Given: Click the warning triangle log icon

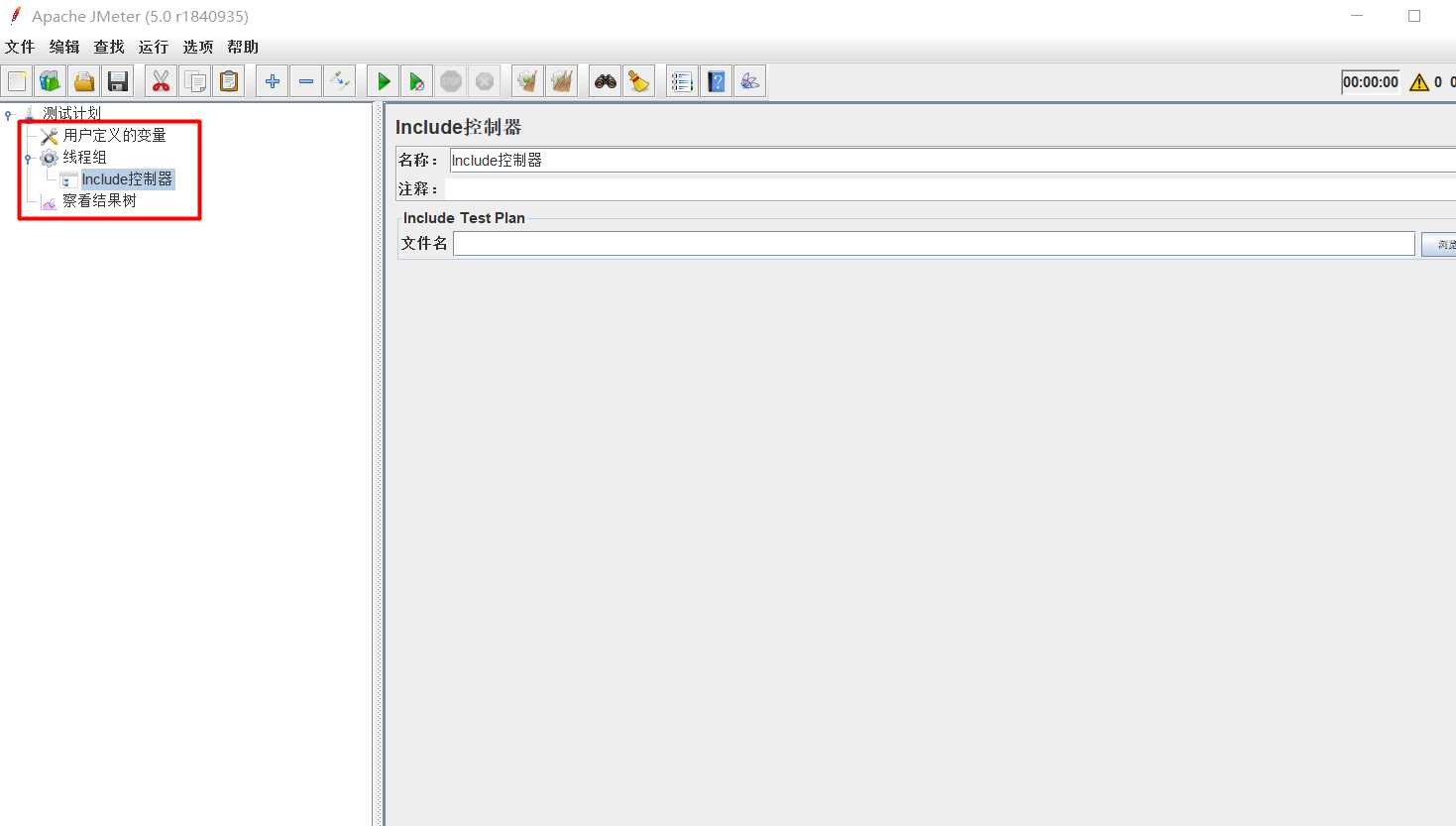Looking at the screenshot, I should (1419, 82).
